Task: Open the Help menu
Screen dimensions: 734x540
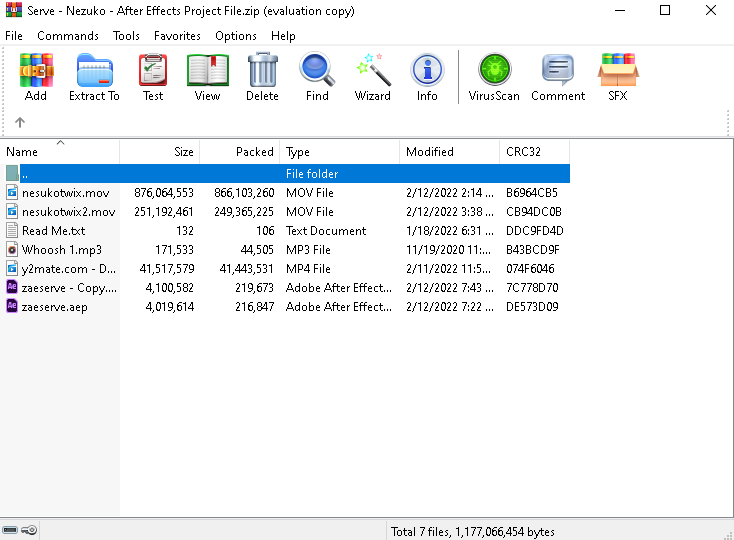Action: pos(283,36)
